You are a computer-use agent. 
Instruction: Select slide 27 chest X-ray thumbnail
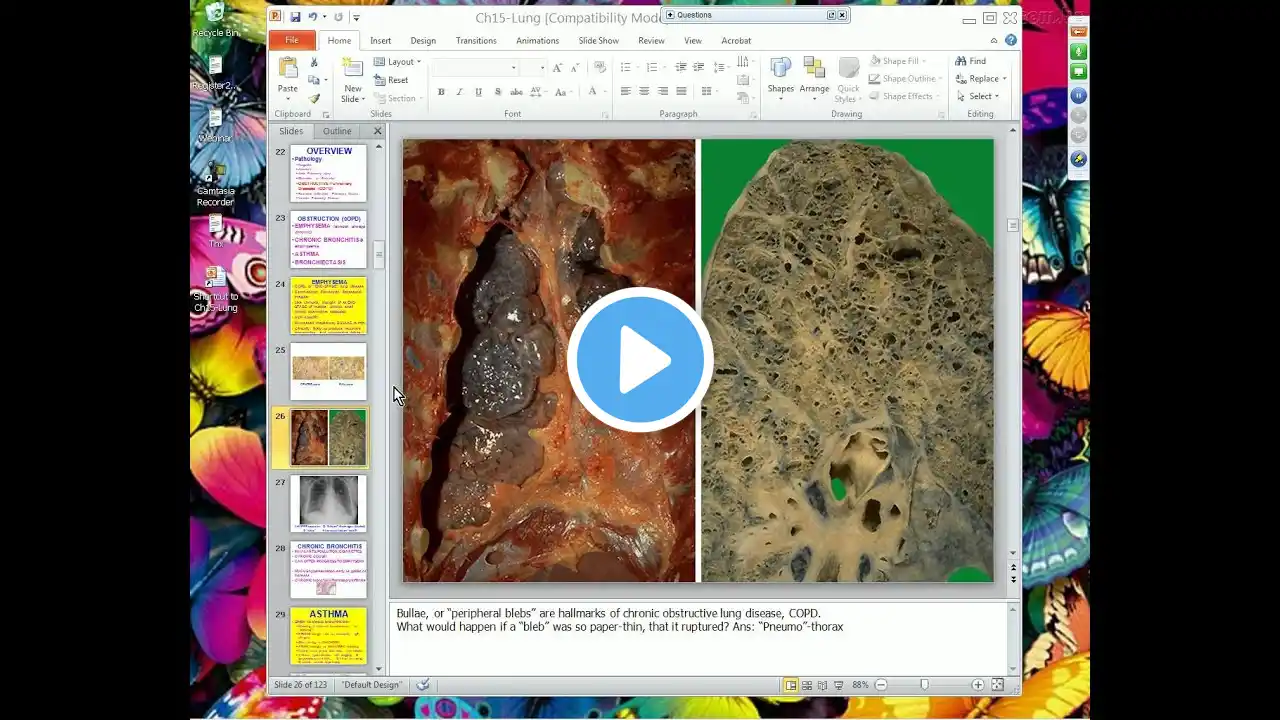[x=328, y=503]
